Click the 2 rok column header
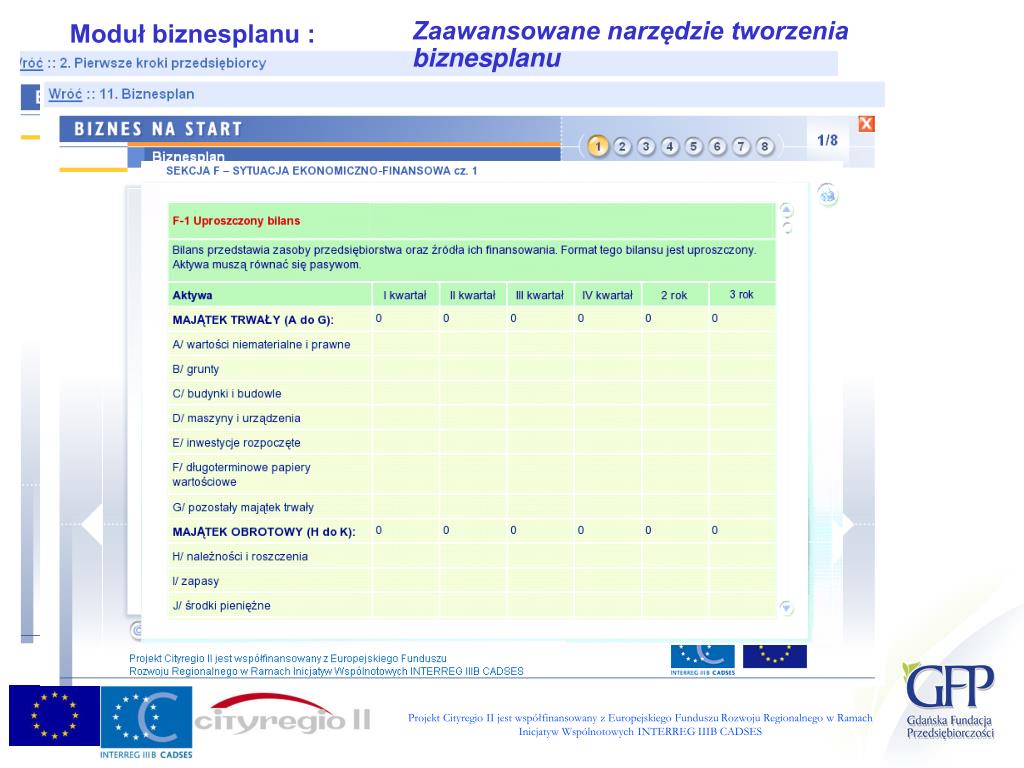Viewport: 1024px width, 768px height. tap(674, 295)
